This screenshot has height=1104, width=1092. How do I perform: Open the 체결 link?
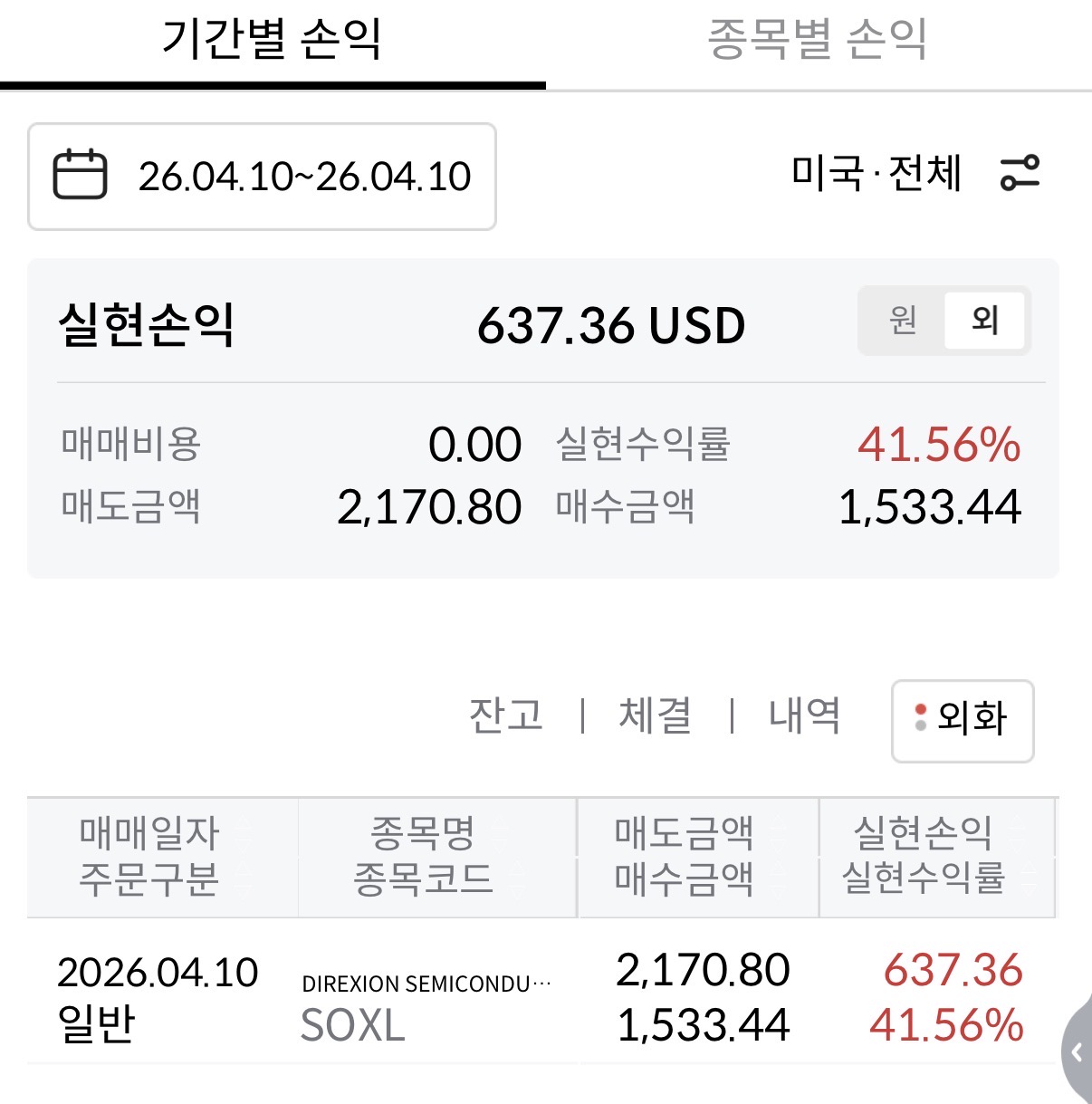tap(655, 715)
